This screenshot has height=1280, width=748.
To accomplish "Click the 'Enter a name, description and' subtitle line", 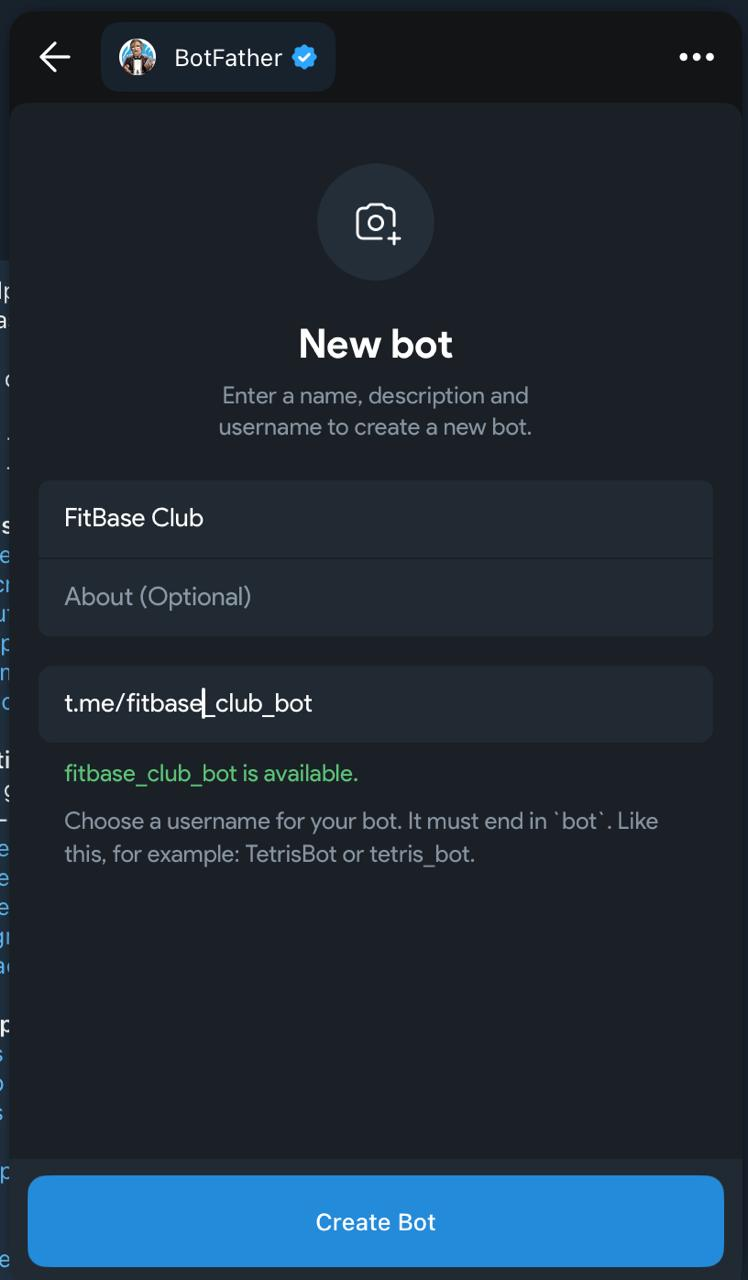I will point(376,396).
